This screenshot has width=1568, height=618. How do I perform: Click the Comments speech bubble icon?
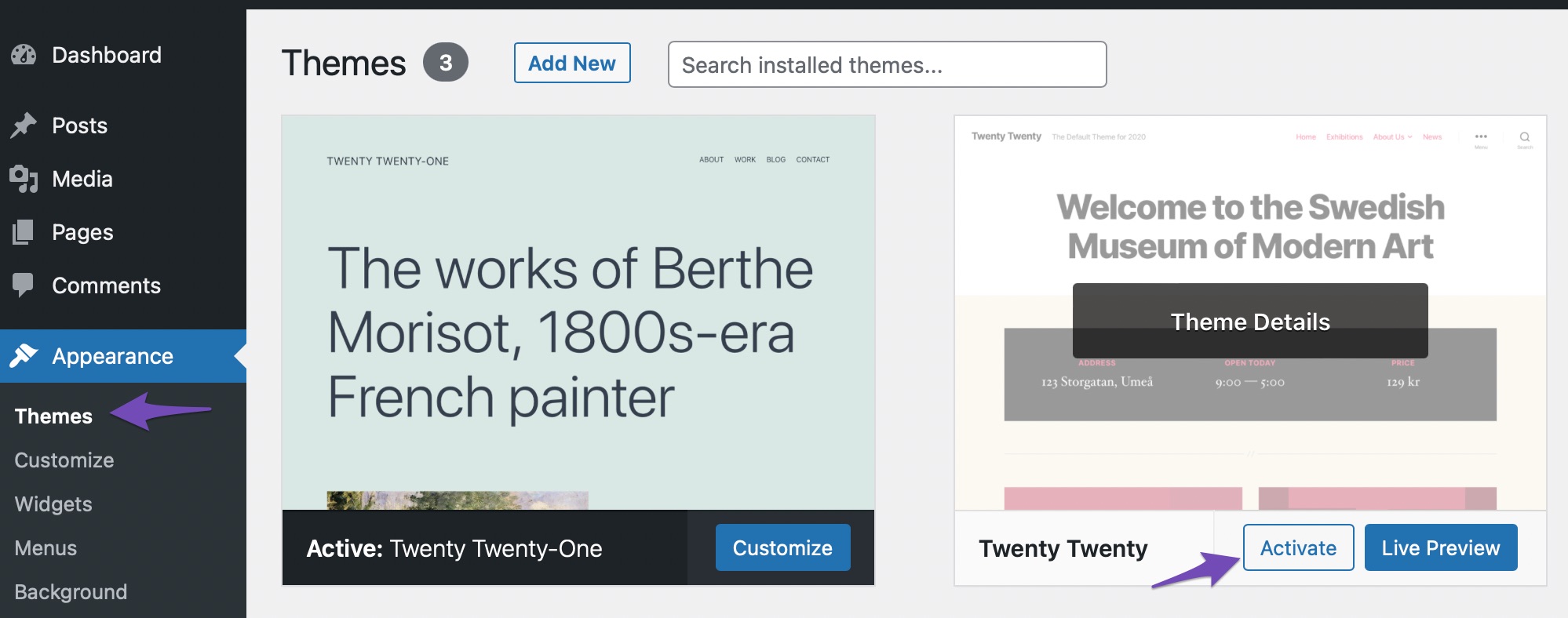click(24, 285)
